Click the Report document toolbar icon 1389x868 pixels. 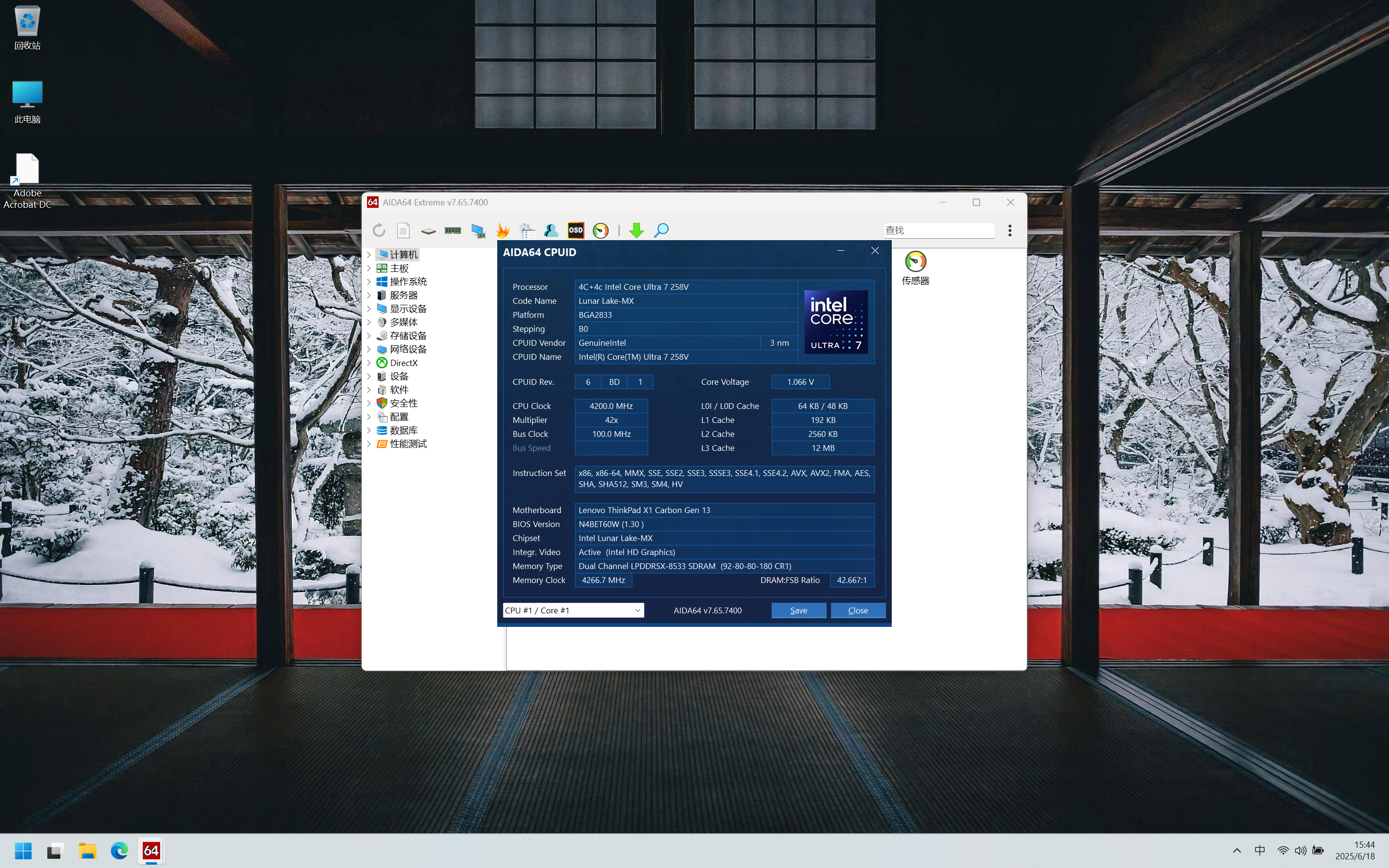pyautogui.click(x=403, y=230)
